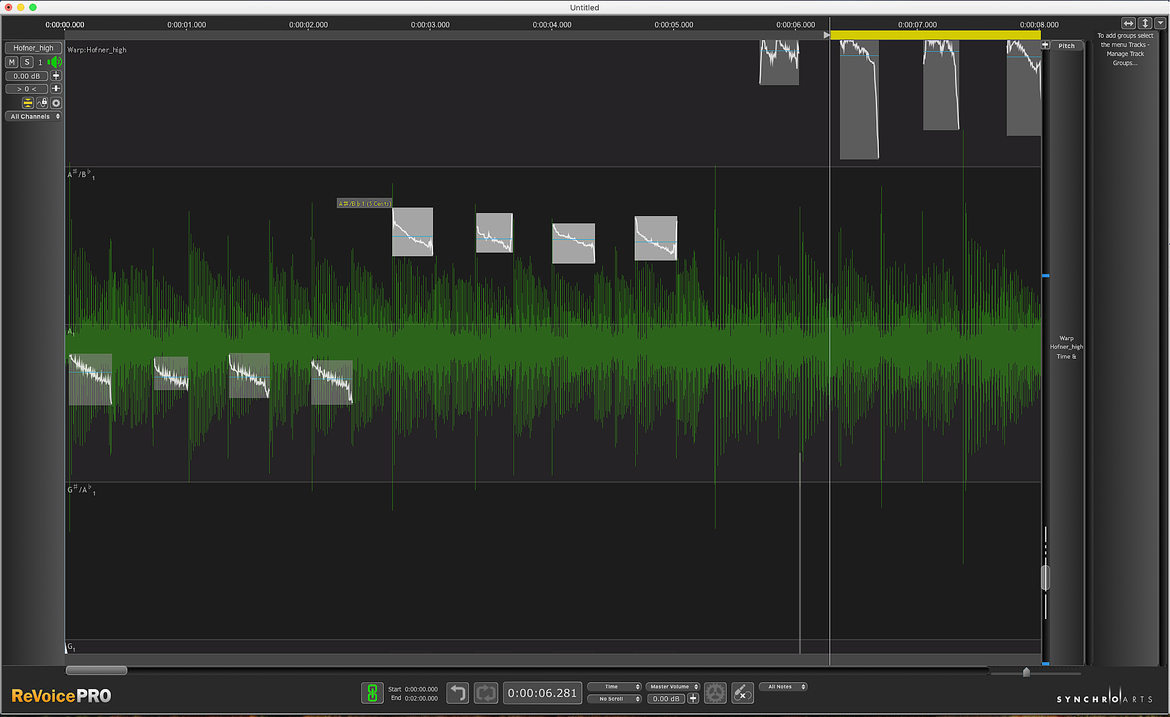This screenshot has height=717, width=1170.
Task: Open the Time display format dropdown
Action: pyautogui.click(x=615, y=686)
